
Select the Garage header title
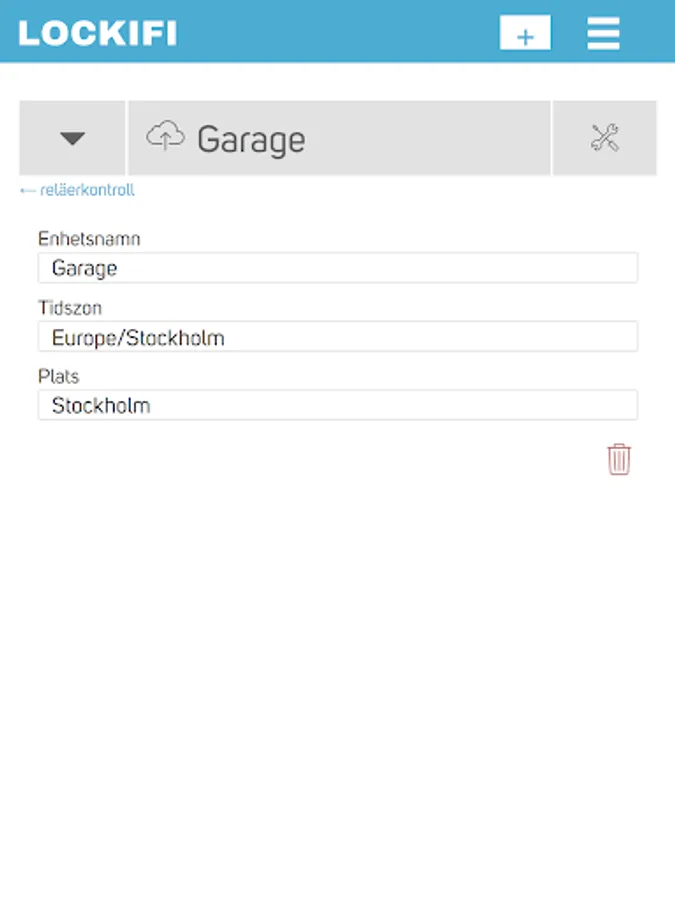point(251,139)
